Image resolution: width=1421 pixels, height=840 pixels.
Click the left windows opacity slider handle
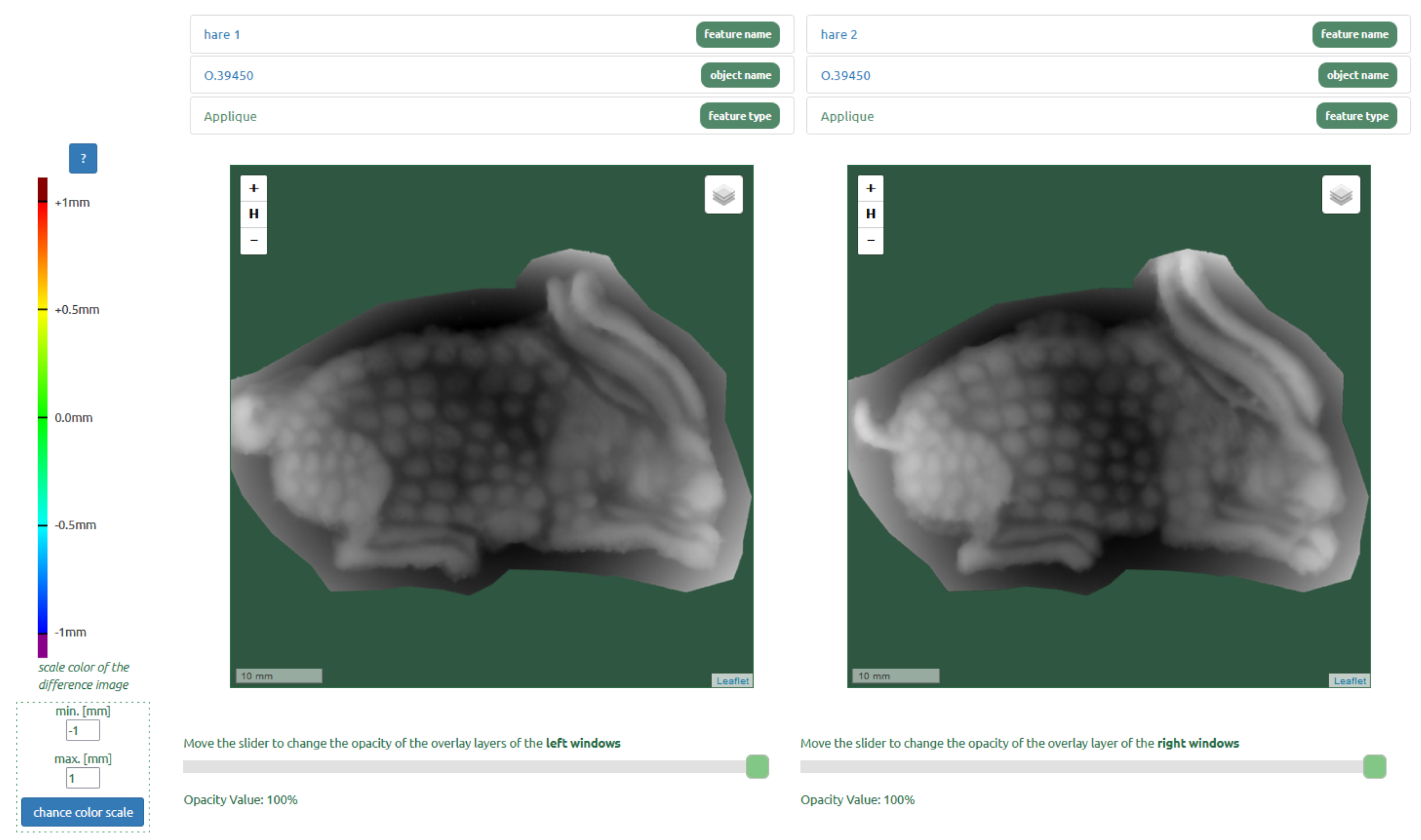pyautogui.click(x=756, y=767)
